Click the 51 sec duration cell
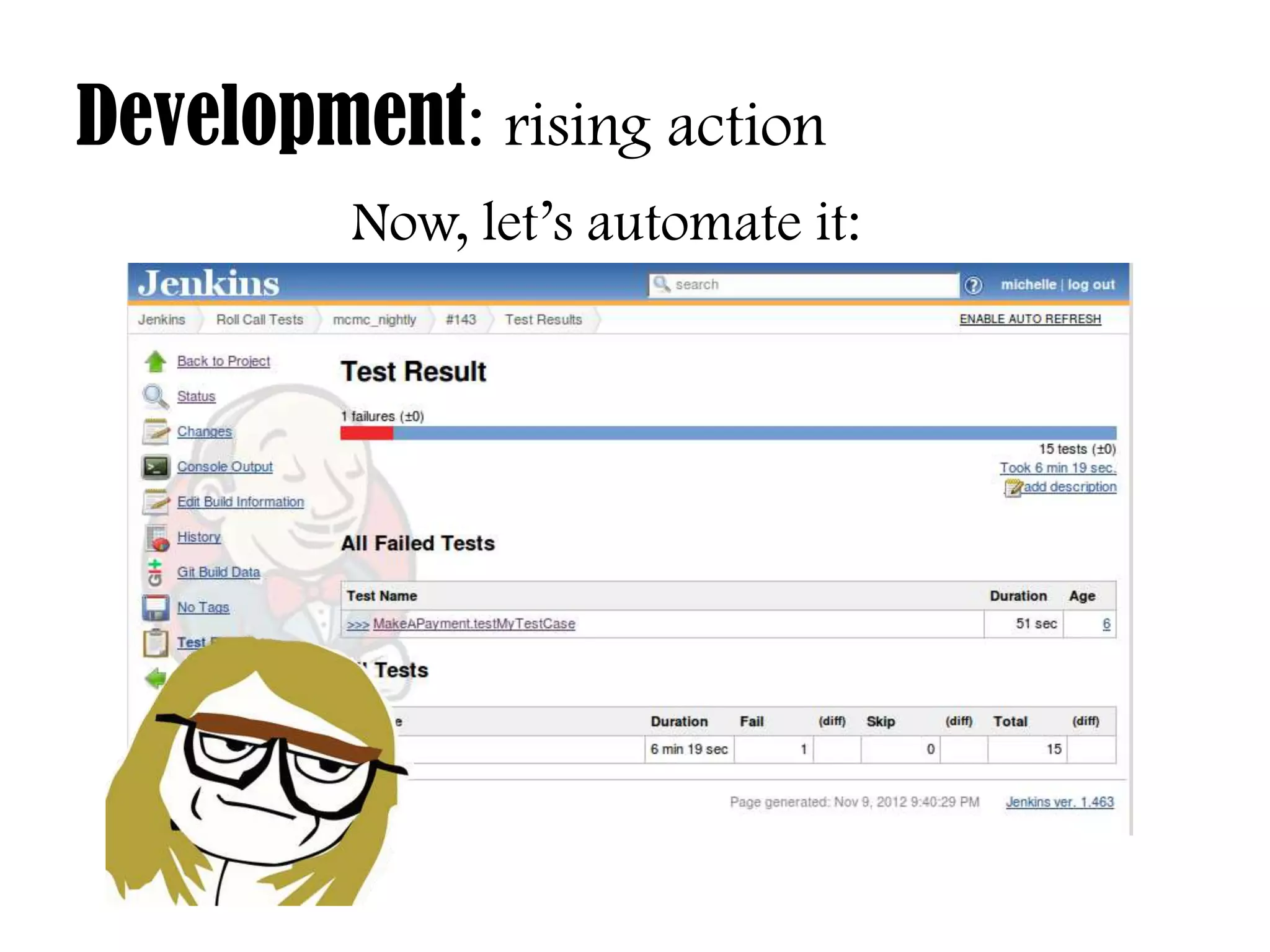Image resolution: width=1270 pixels, height=952 pixels. pyautogui.click(x=1024, y=624)
